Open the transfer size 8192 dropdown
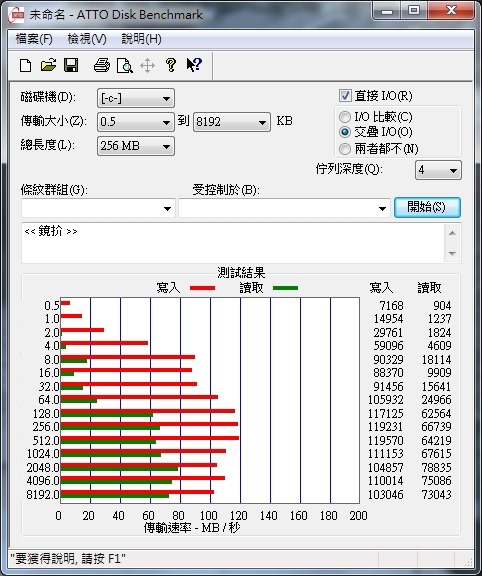The image size is (482, 576). coord(232,122)
